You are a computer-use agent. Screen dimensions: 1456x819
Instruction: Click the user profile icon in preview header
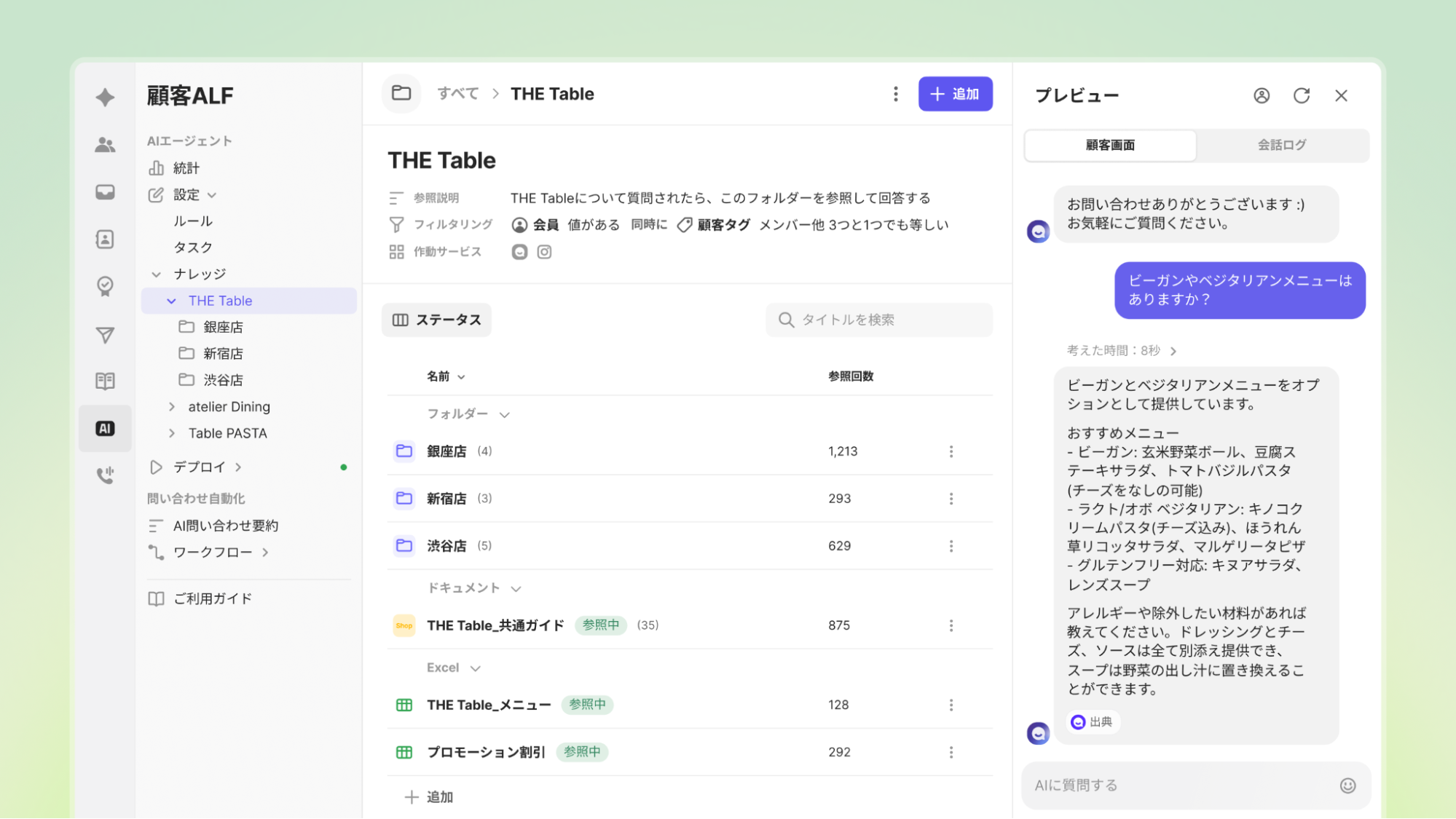click(x=1261, y=95)
